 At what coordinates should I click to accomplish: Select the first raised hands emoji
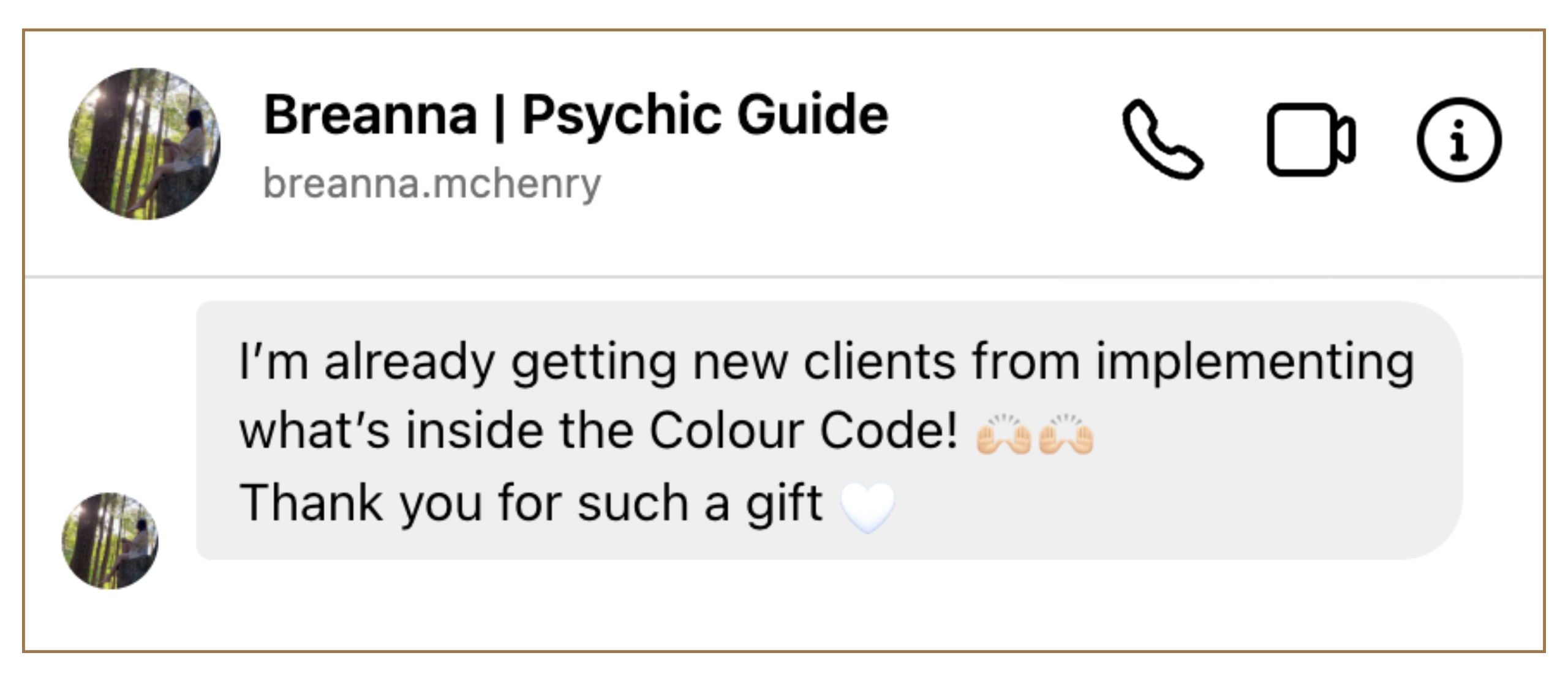coord(1004,434)
